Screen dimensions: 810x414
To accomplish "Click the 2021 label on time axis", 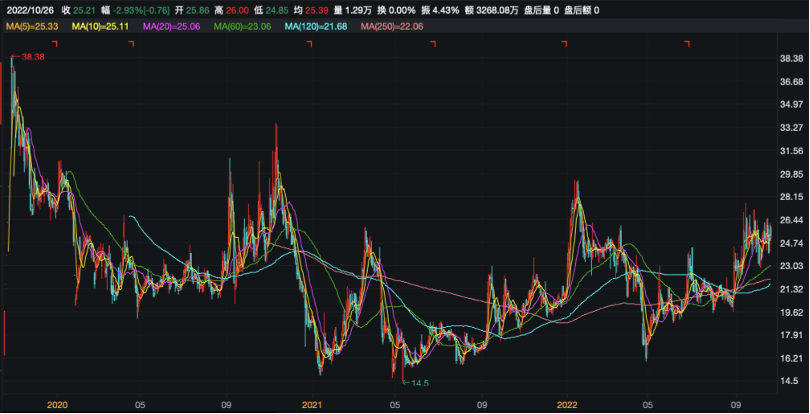I will point(312,405).
